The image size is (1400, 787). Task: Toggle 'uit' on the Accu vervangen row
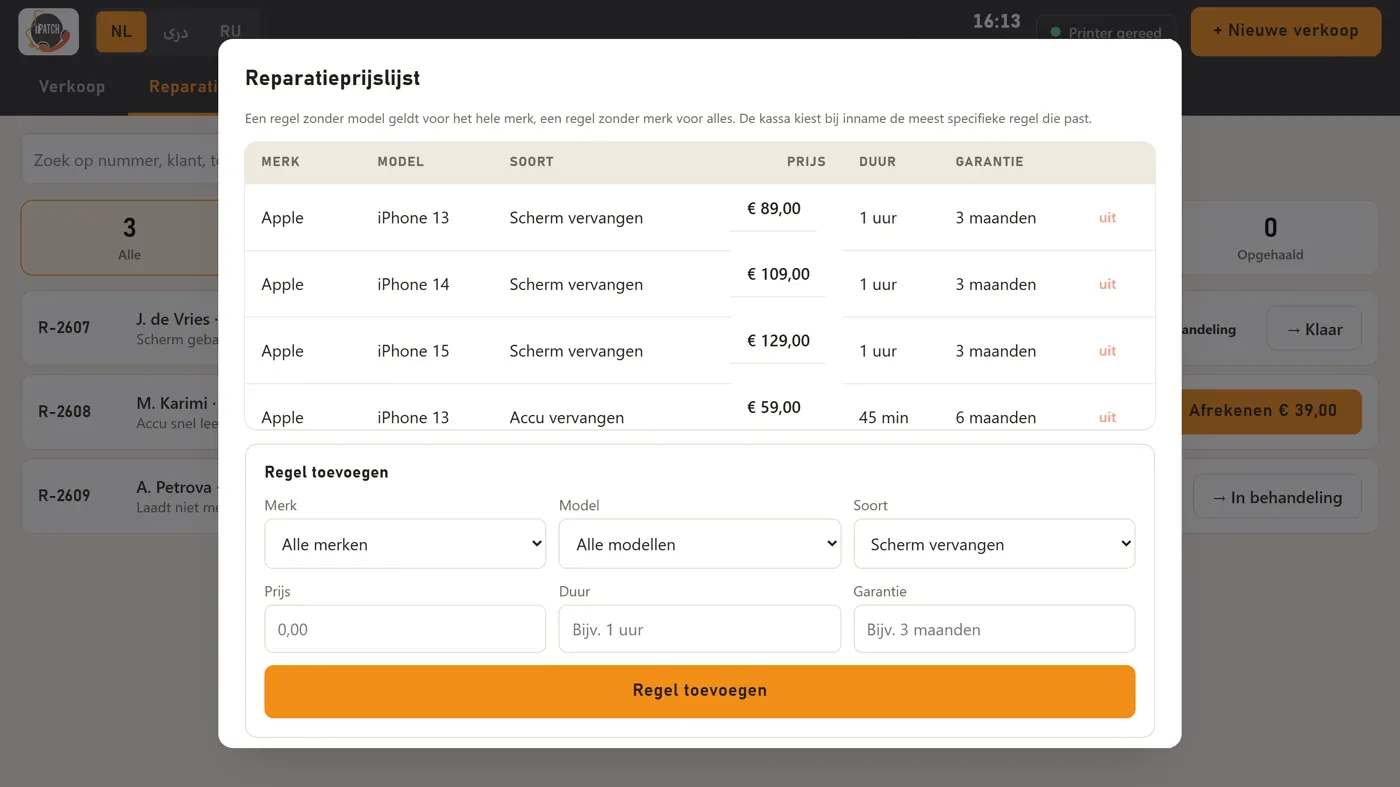[1107, 417]
